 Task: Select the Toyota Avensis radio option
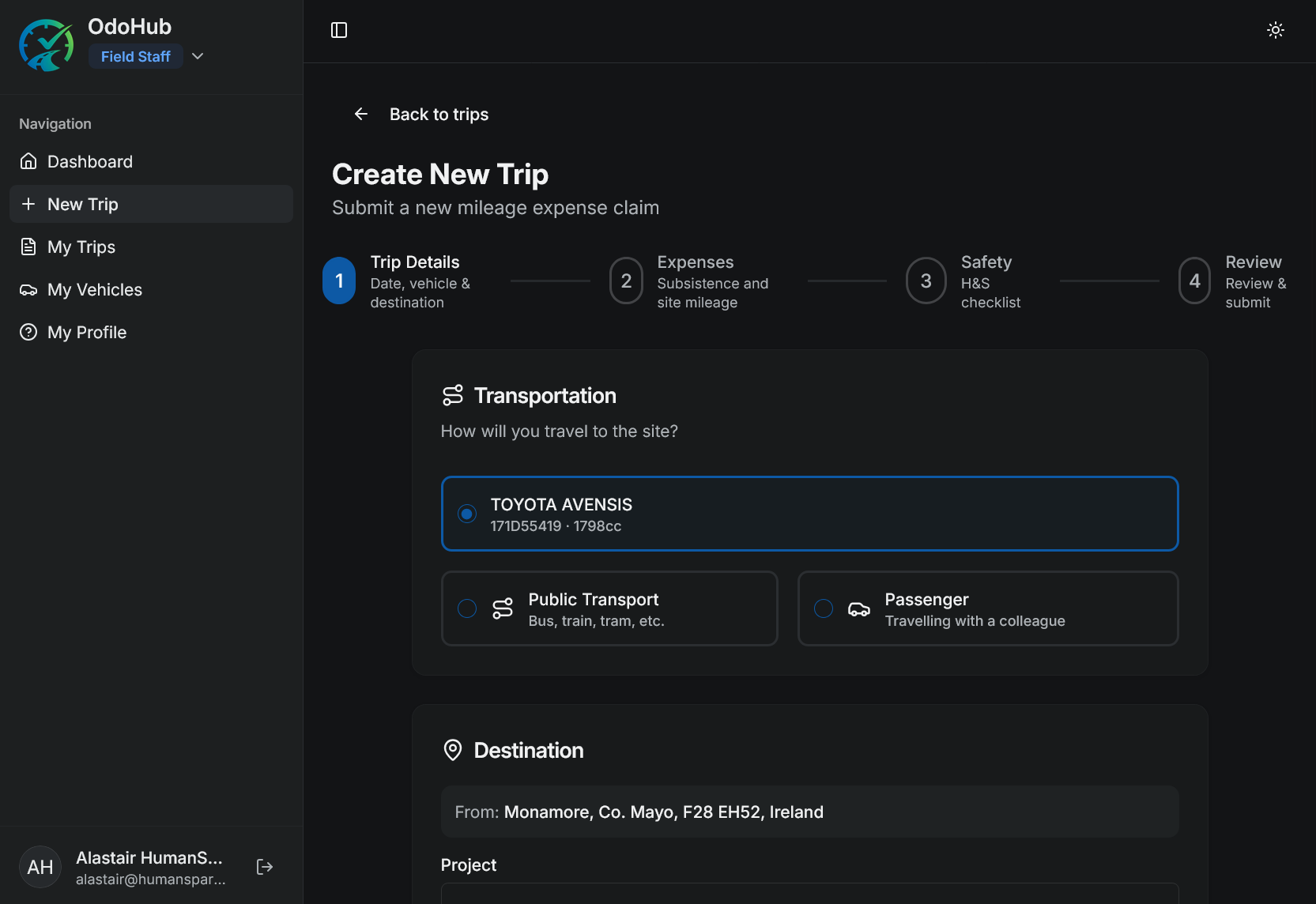467,514
